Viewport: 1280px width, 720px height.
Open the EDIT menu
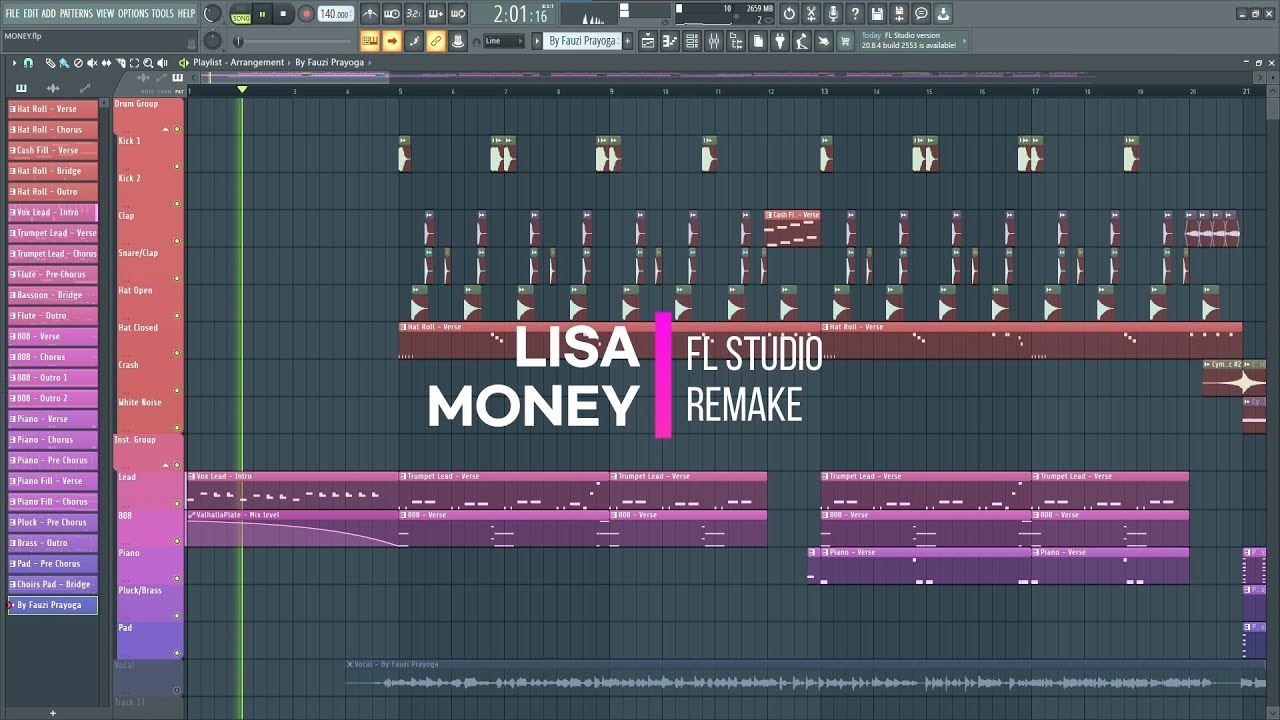pyautogui.click(x=31, y=13)
